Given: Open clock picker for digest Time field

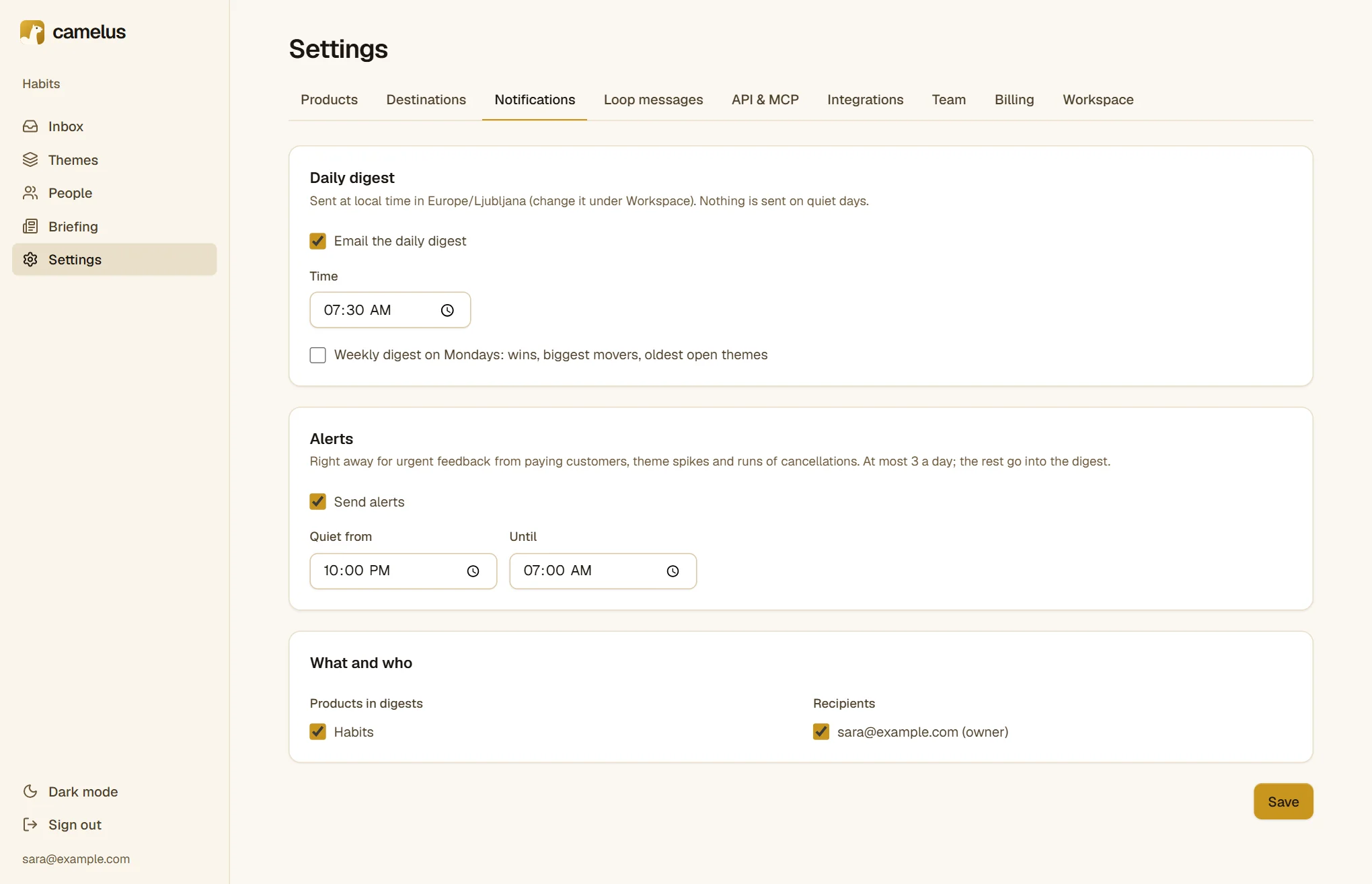Looking at the screenshot, I should click(x=447, y=310).
